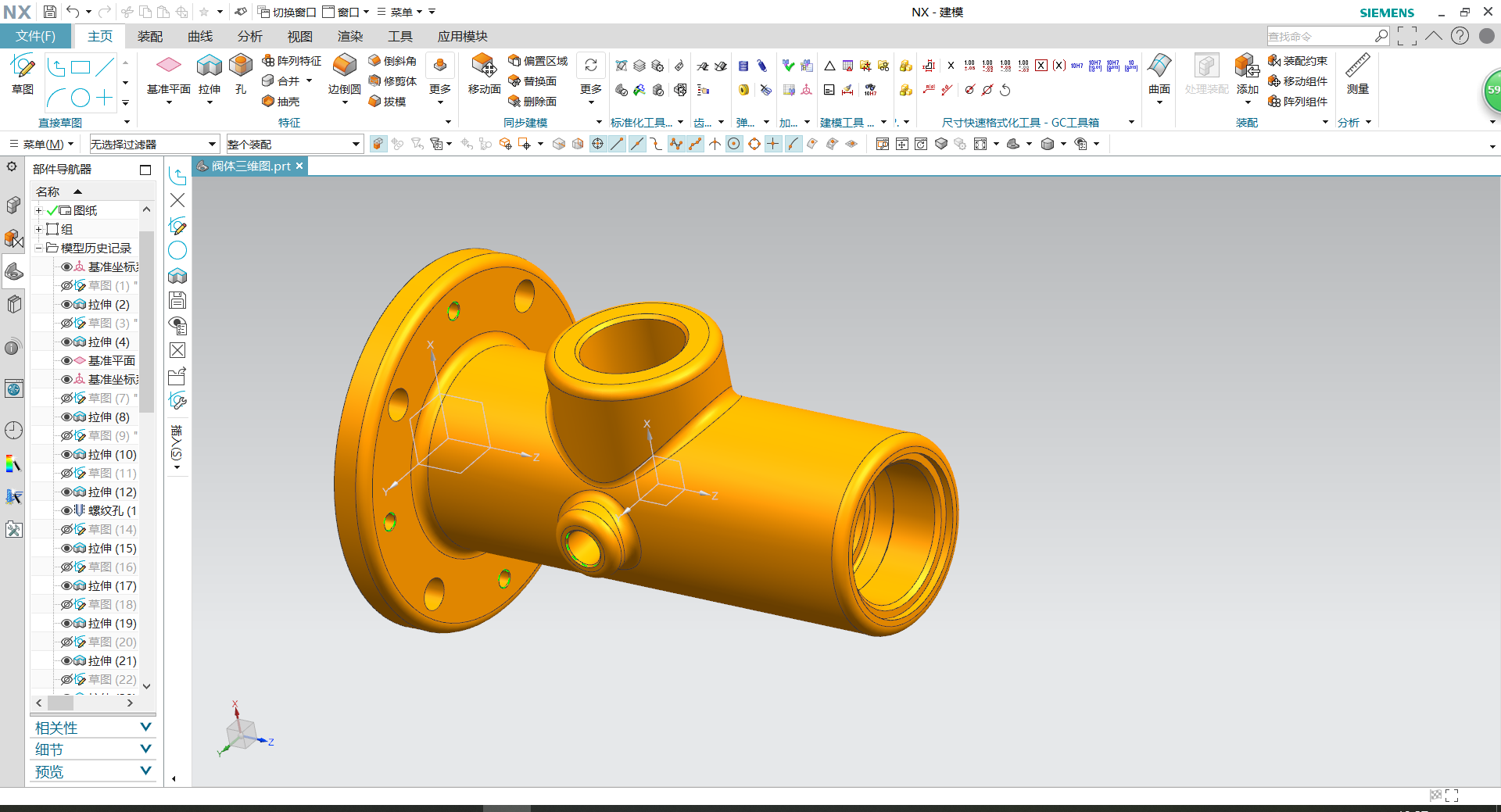Select the Draft (拔模) tool
Screen dimensions: 1501x812
tap(388, 102)
